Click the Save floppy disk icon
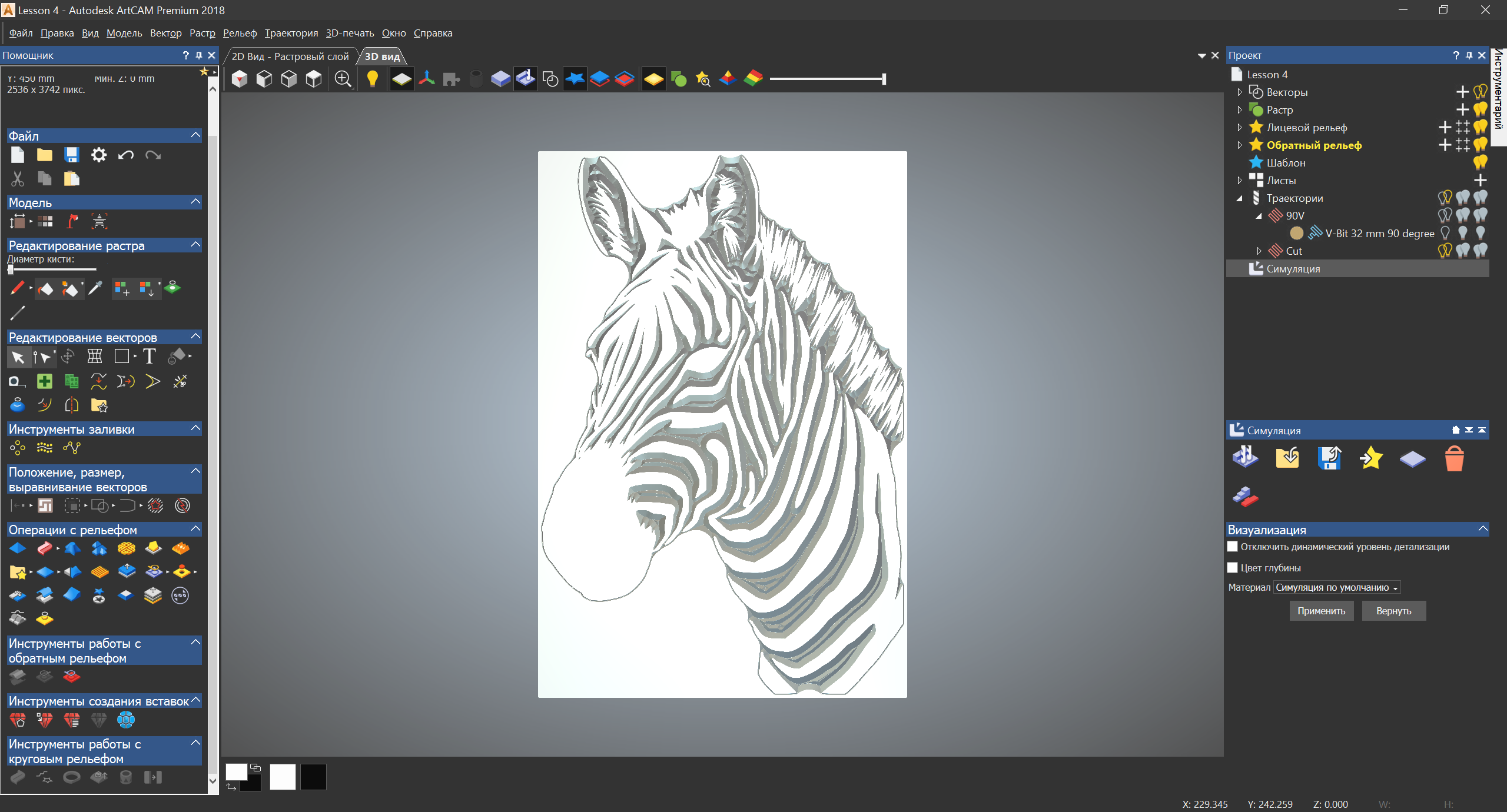 click(72, 155)
